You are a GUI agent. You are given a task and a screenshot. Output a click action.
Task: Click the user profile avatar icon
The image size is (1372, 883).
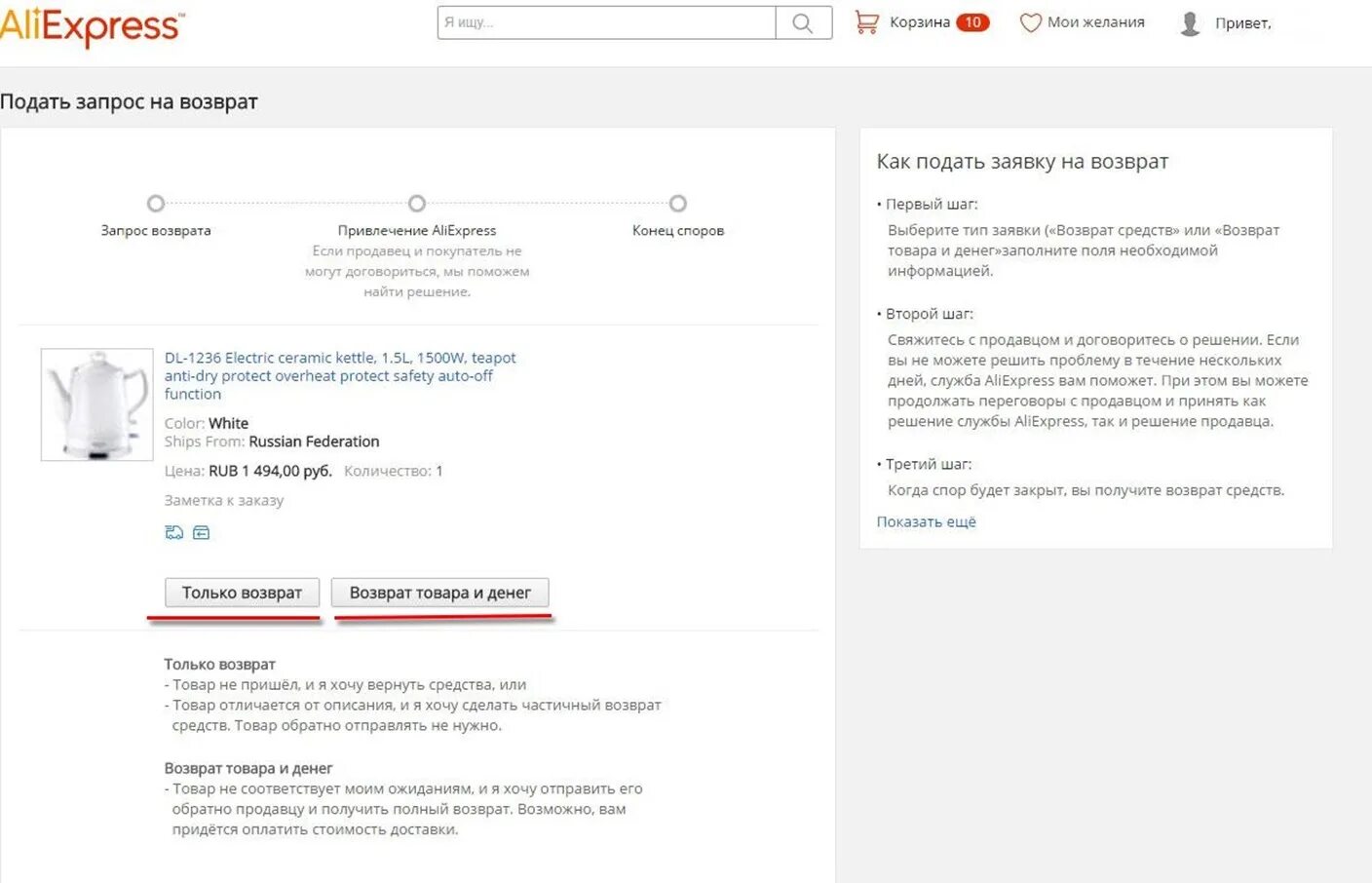(1190, 23)
